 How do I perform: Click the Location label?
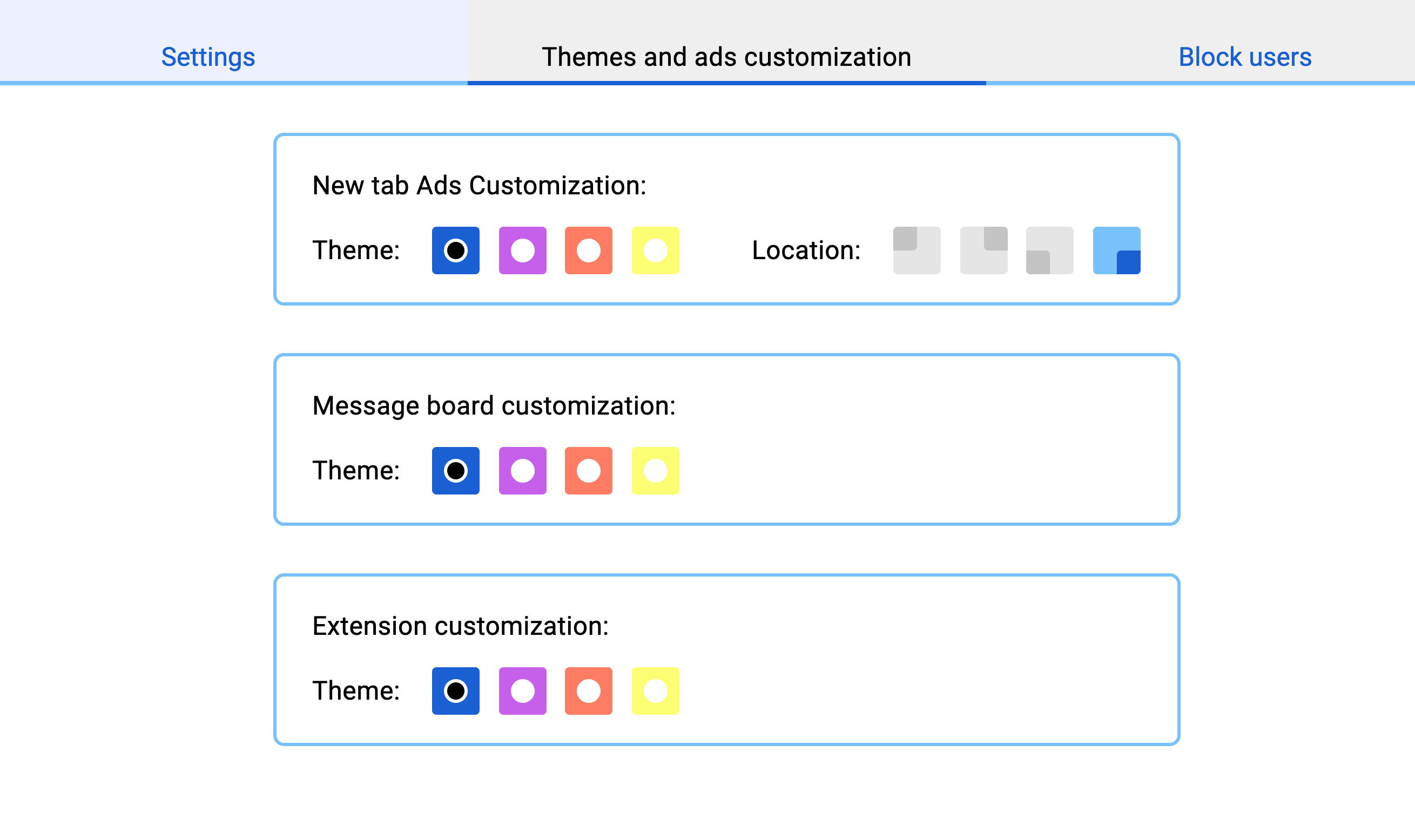pos(806,250)
